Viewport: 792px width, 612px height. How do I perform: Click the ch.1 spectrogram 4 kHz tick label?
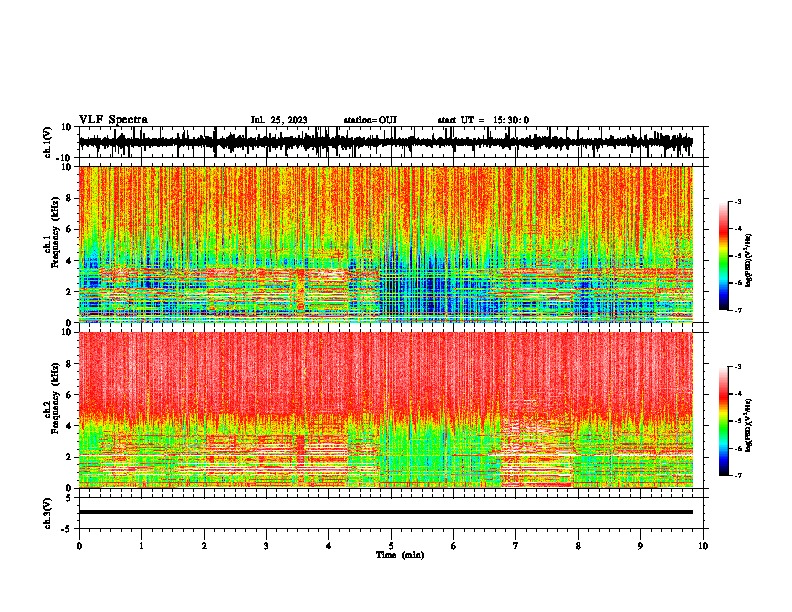pos(69,261)
